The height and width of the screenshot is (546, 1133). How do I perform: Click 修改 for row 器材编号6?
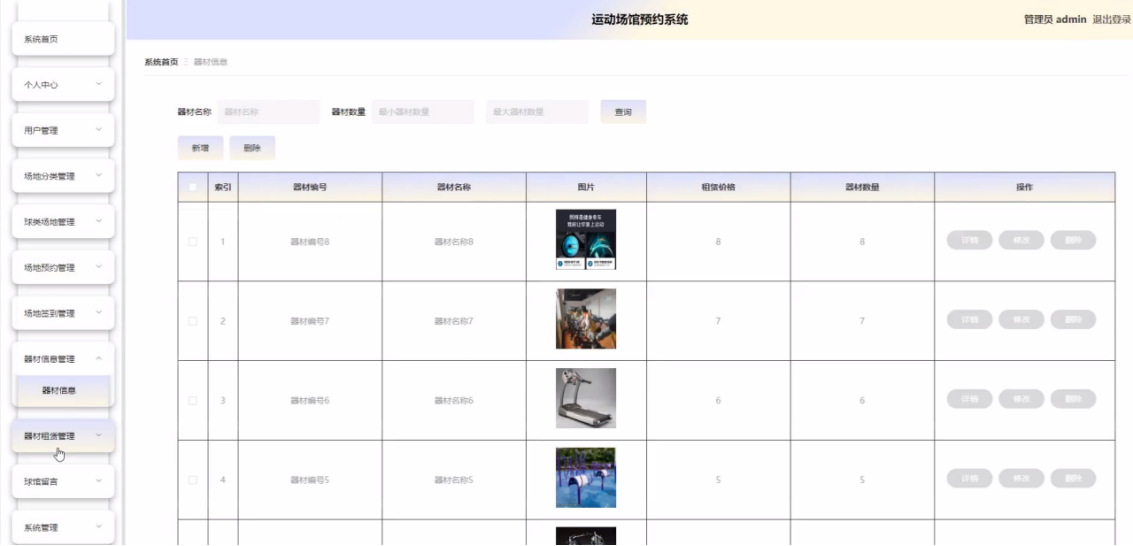tap(1022, 399)
